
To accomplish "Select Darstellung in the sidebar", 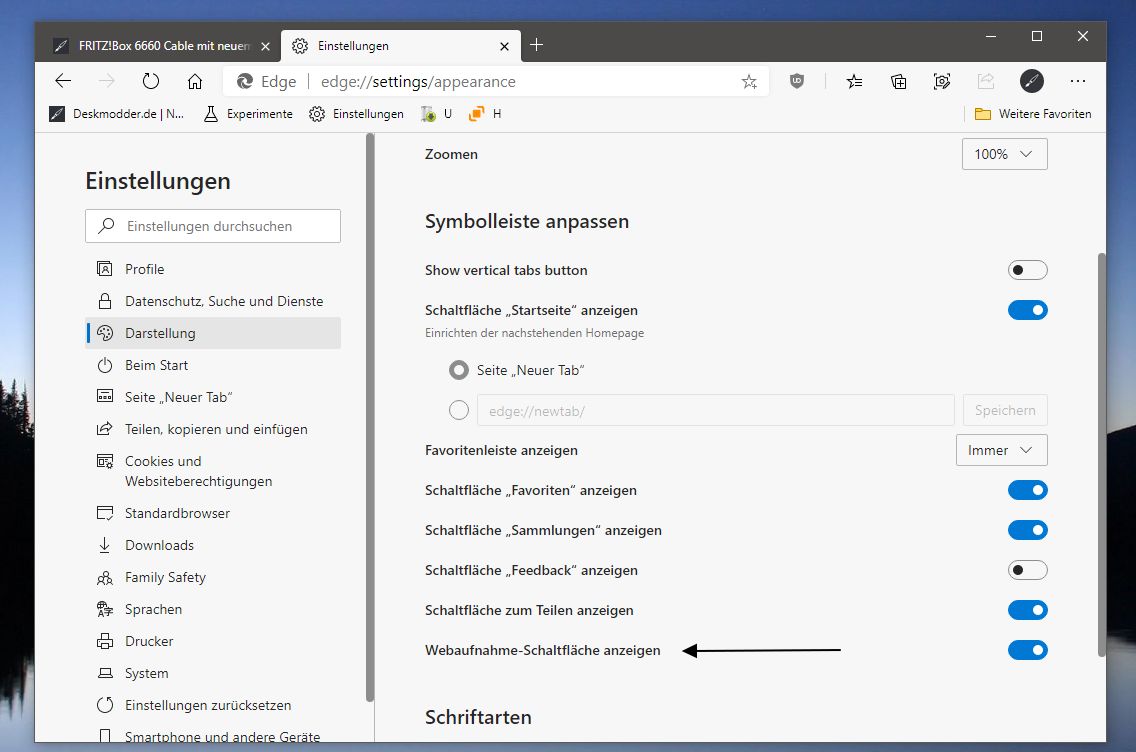I will 213,333.
